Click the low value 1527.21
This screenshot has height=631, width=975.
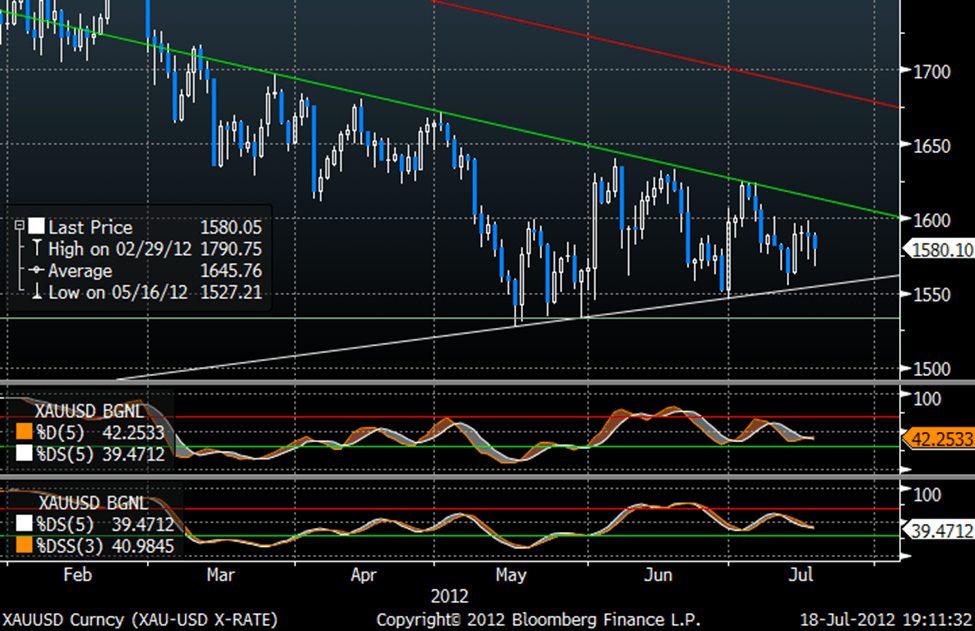tap(231, 292)
